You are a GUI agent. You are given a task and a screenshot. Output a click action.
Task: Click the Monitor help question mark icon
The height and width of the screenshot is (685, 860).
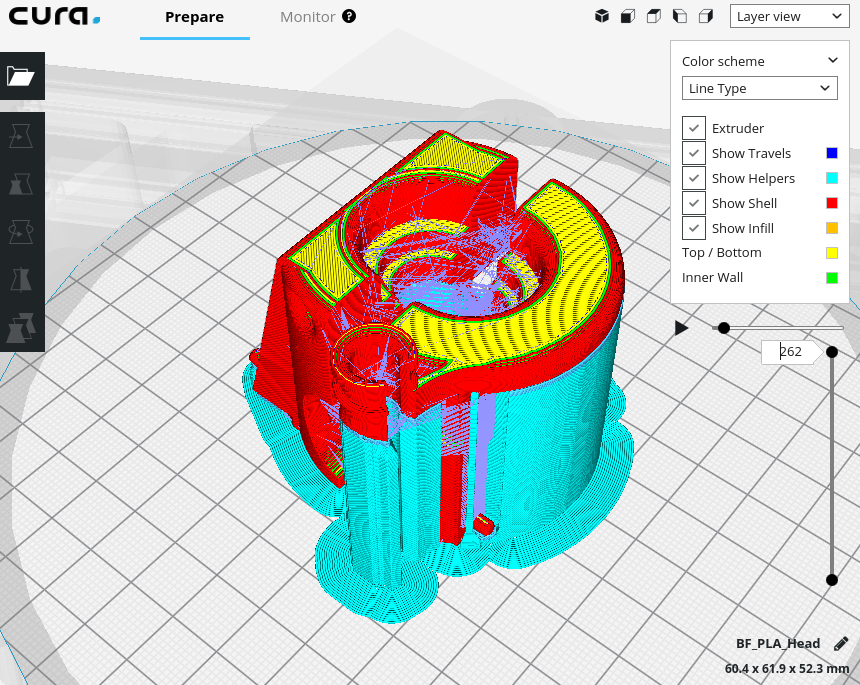349,16
